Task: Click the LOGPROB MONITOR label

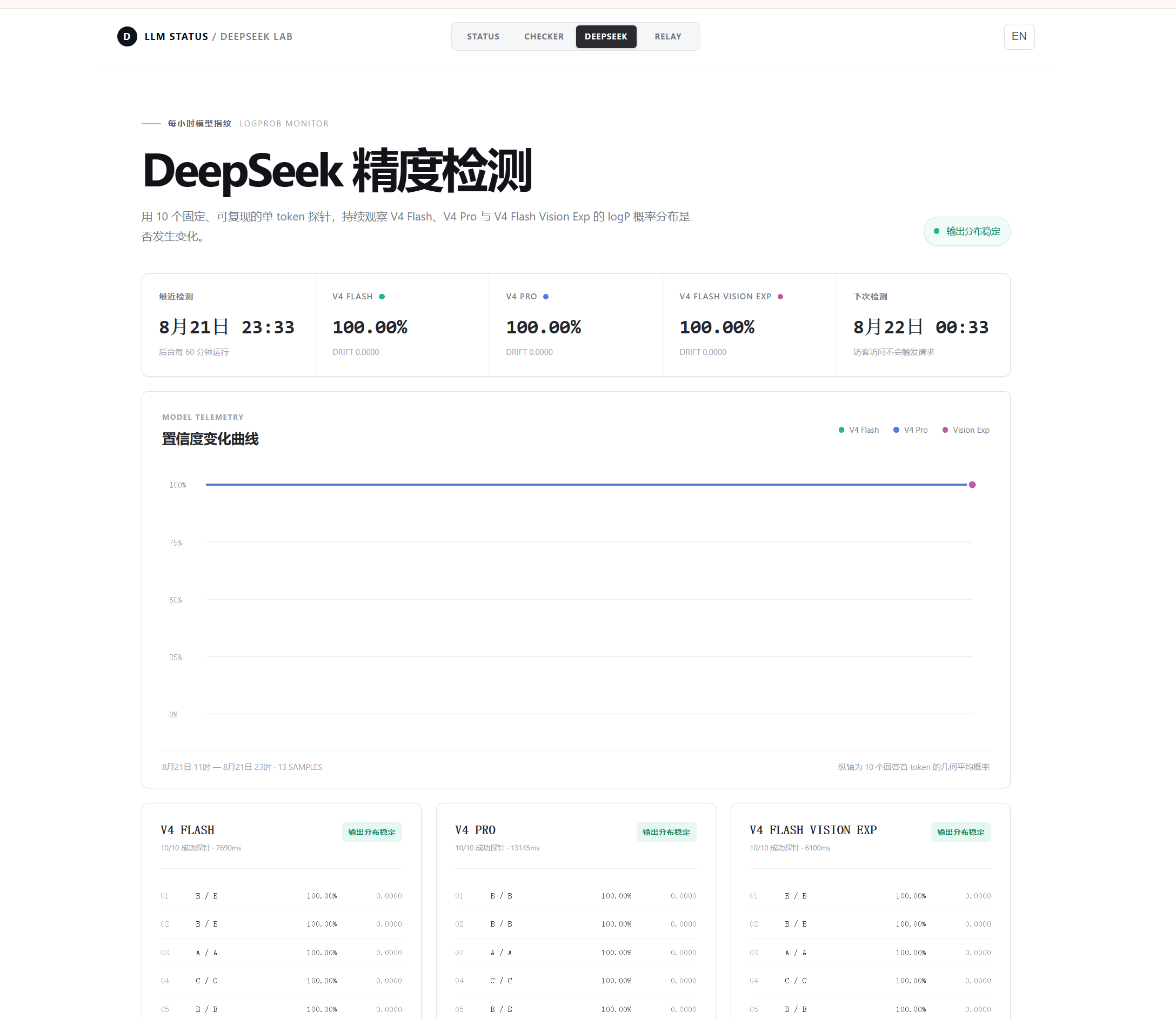Action: (x=284, y=123)
